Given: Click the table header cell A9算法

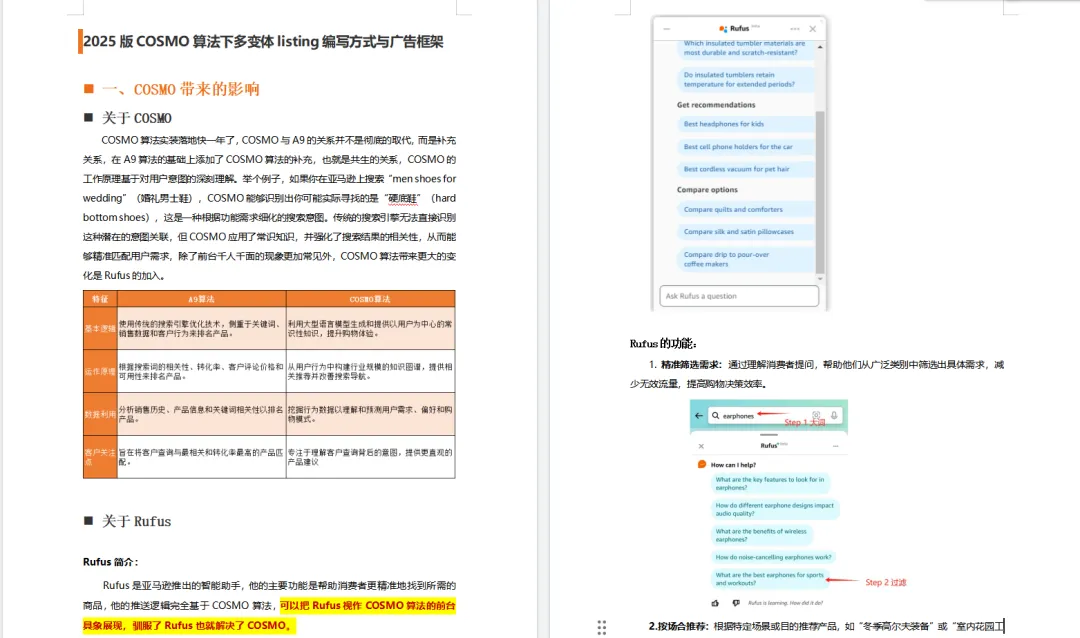Looking at the screenshot, I should (x=201, y=299).
